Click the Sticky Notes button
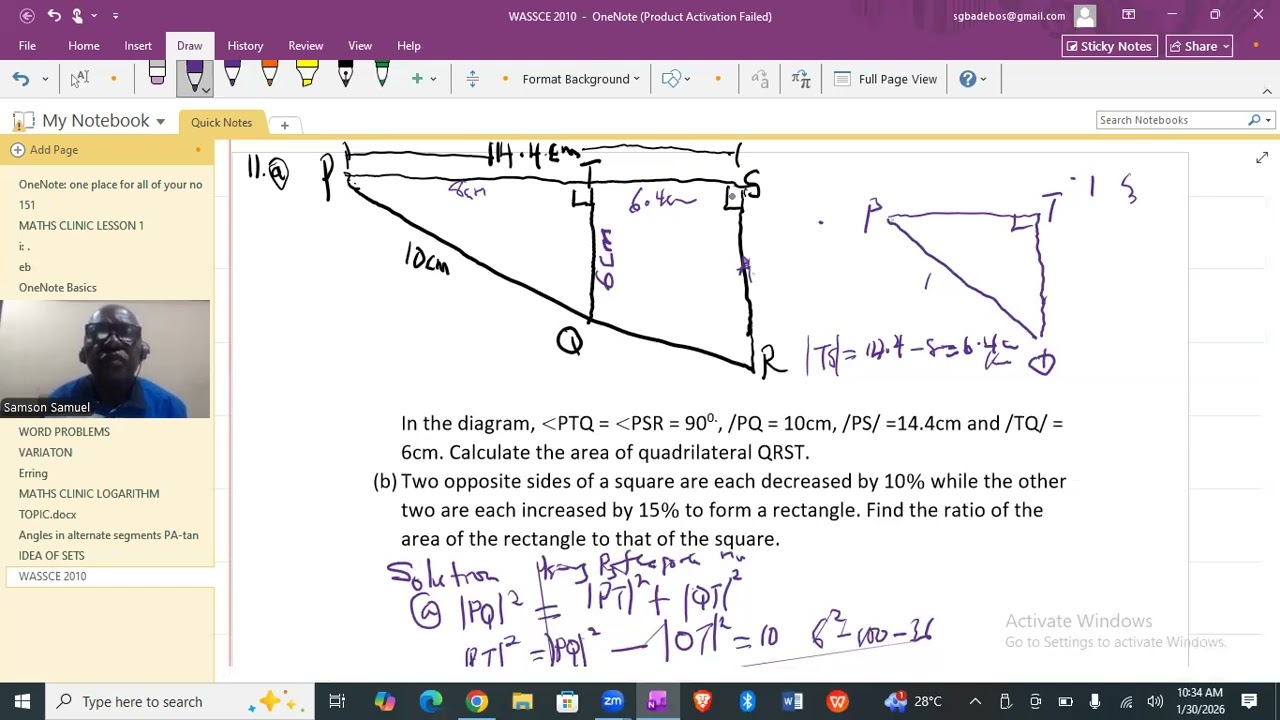 click(1109, 46)
